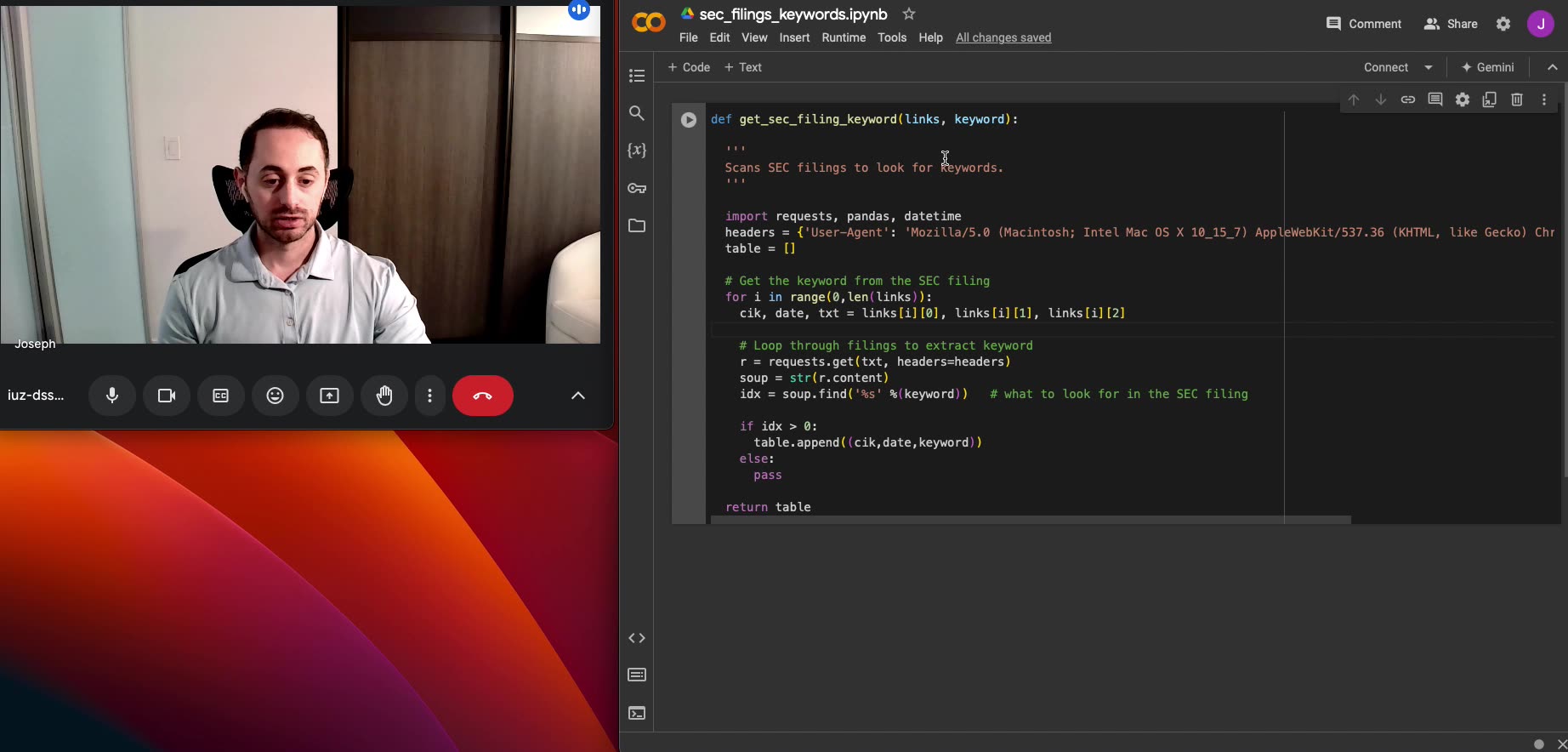1568x752 pixels.
Task: Open the Code snippets panel
Action: [637, 638]
